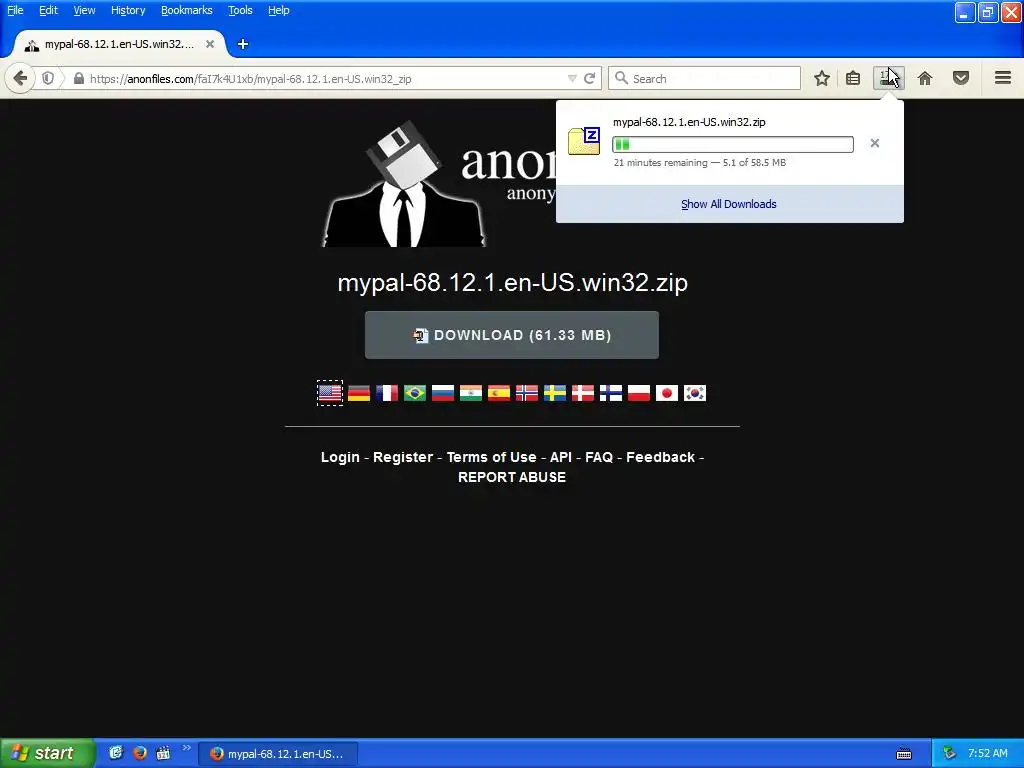Click the 7:52 AM clock
Image resolution: width=1024 pixels, height=768 pixels.
click(987, 753)
